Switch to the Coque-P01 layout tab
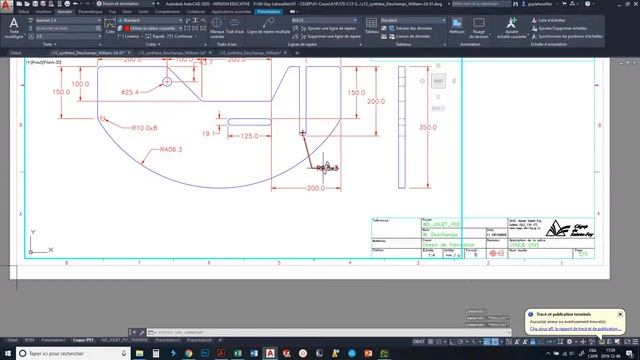Viewport: 640px width, 360px height. coord(83,340)
